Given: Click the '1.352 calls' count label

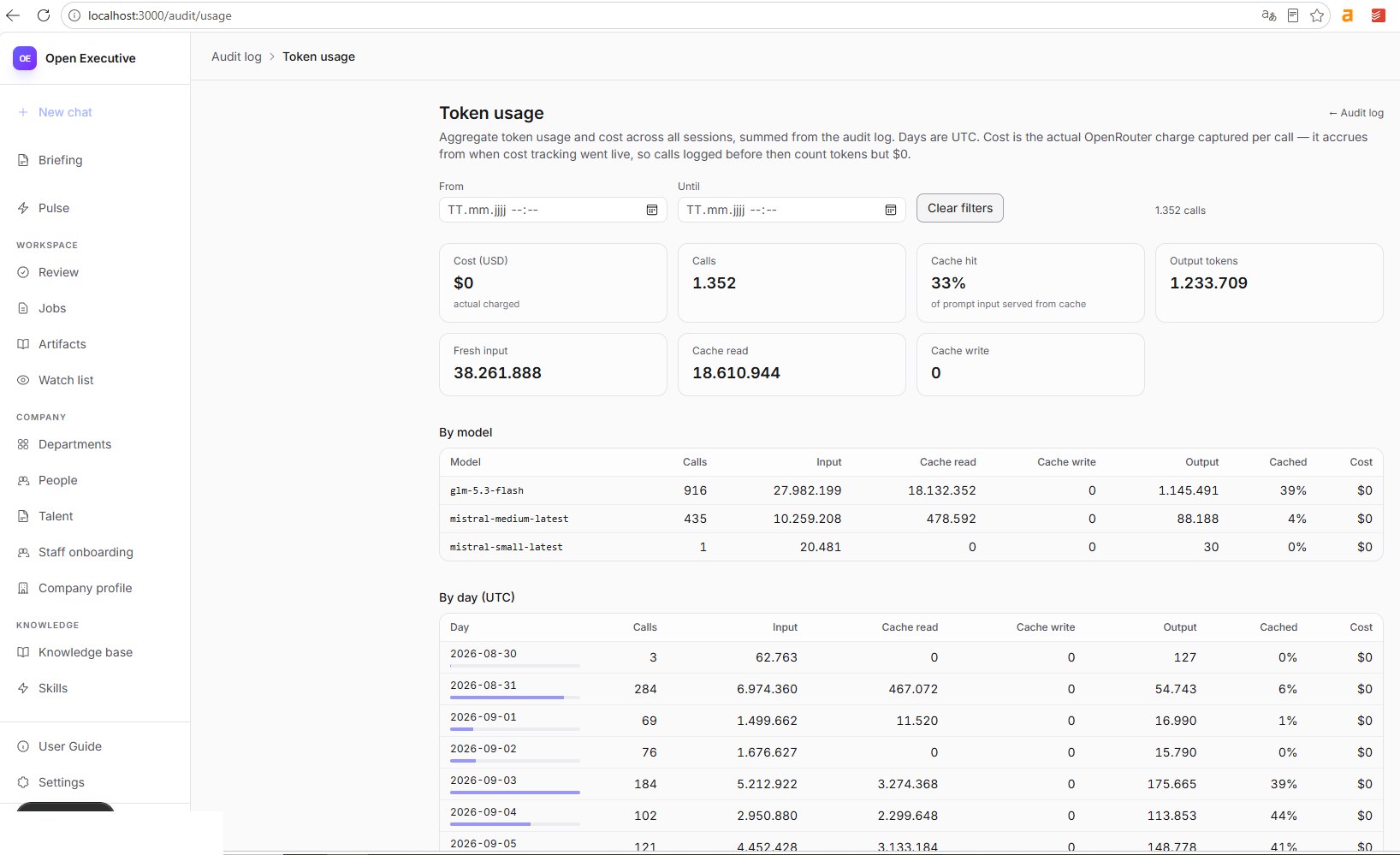Looking at the screenshot, I should pyautogui.click(x=1180, y=211).
